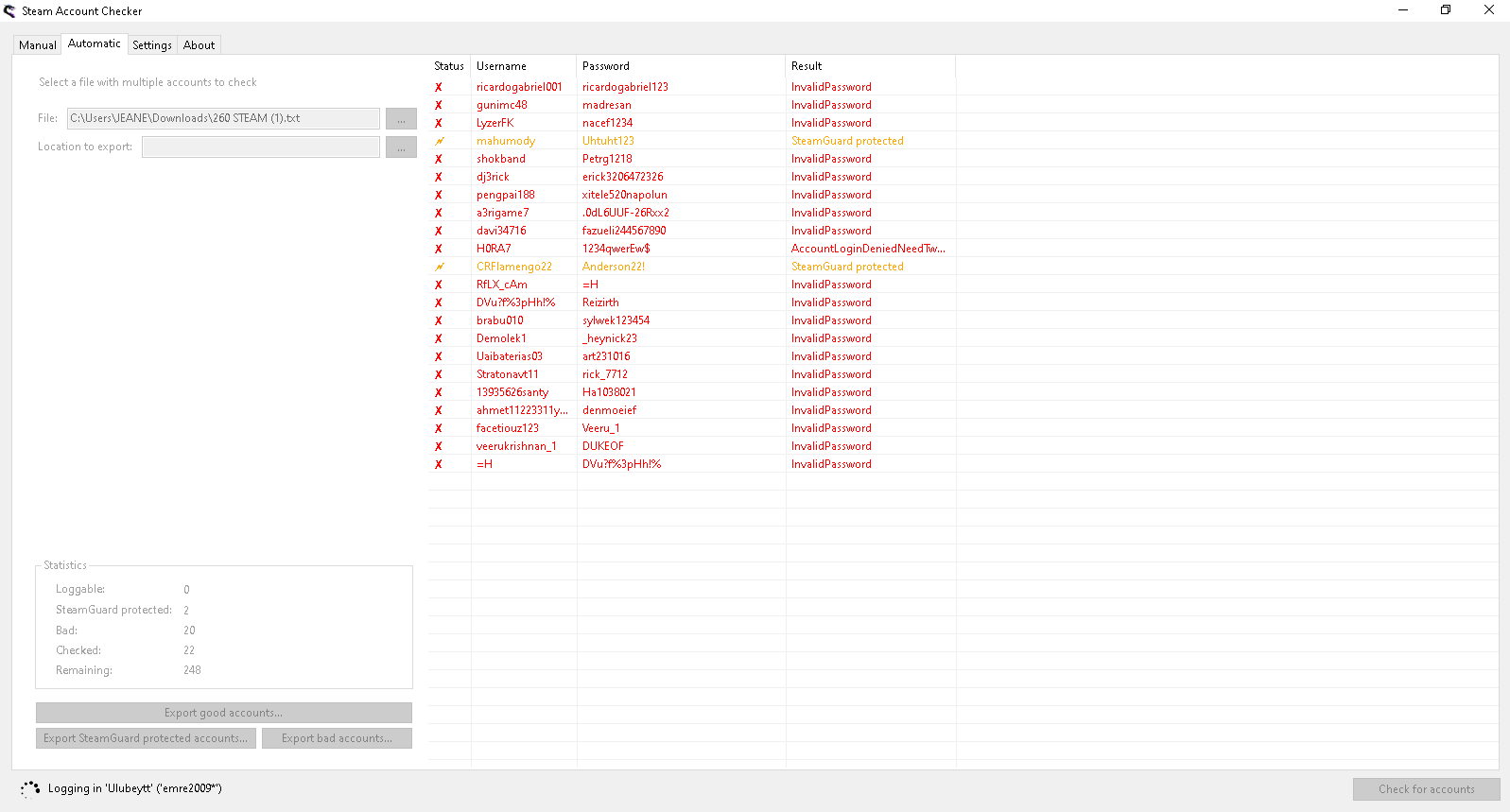Image resolution: width=1510 pixels, height=812 pixels.
Task: Select the invalid status icon for LyzerFK
Action: click(x=439, y=123)
